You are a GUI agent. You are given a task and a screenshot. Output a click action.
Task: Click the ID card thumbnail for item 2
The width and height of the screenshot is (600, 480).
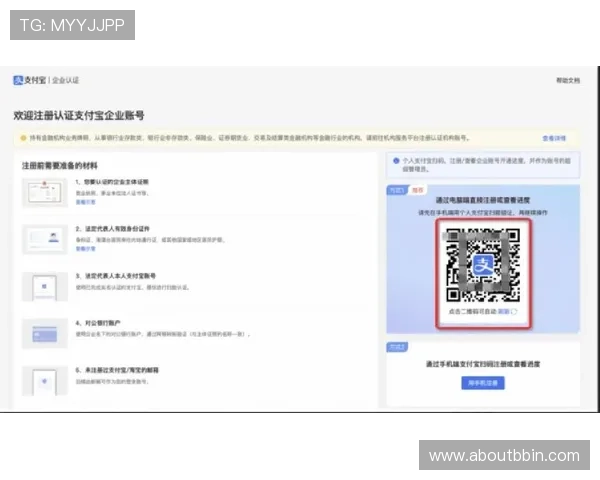[x=45, y=240]
